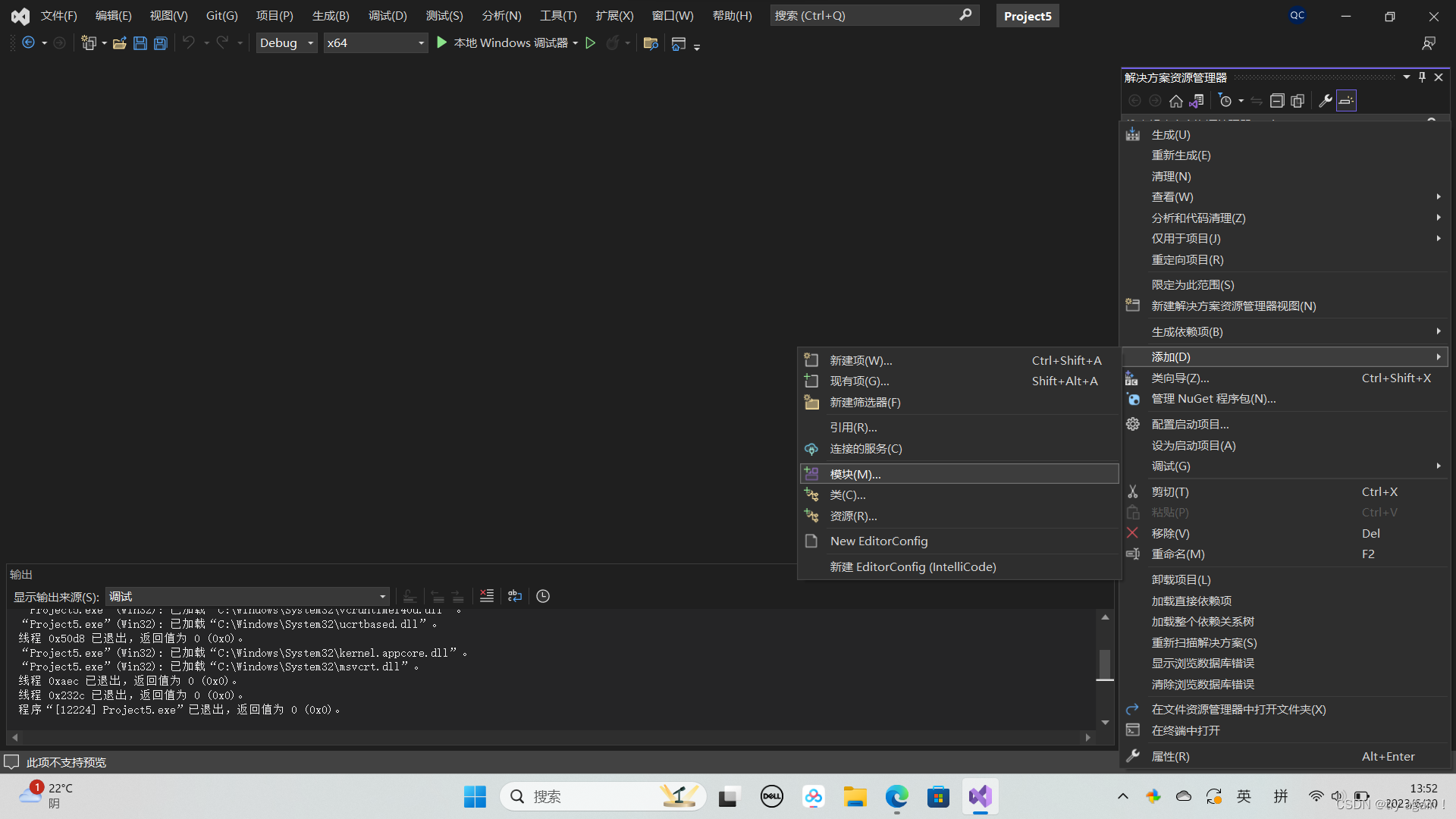The width and height of the screenshot is (1456, 819).
Task: Toggle timestamps clock button in Output panel
Action: 543,596
